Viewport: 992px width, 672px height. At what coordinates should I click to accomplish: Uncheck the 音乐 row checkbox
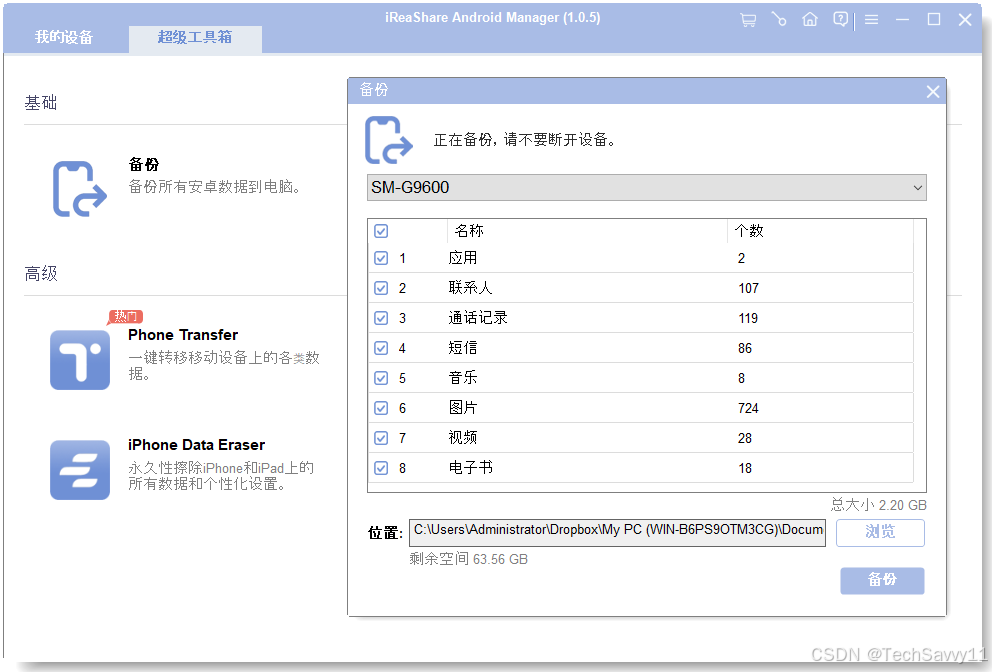click(381, 378)
